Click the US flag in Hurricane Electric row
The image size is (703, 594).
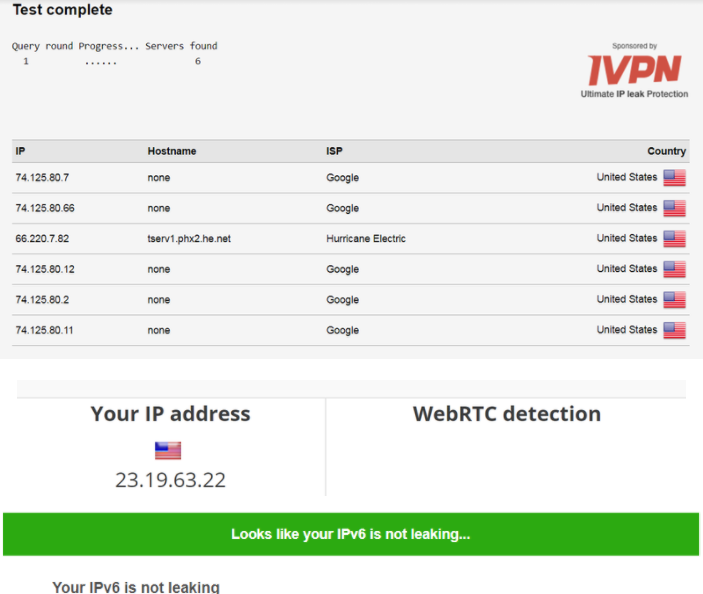[x=674, y=238]
